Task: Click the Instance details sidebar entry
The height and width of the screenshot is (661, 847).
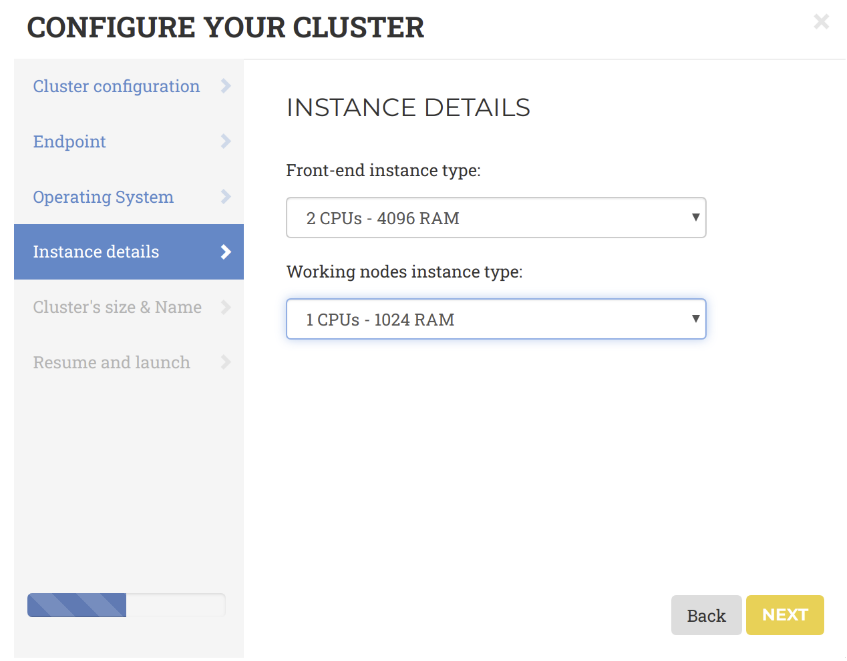Action: 95,252
